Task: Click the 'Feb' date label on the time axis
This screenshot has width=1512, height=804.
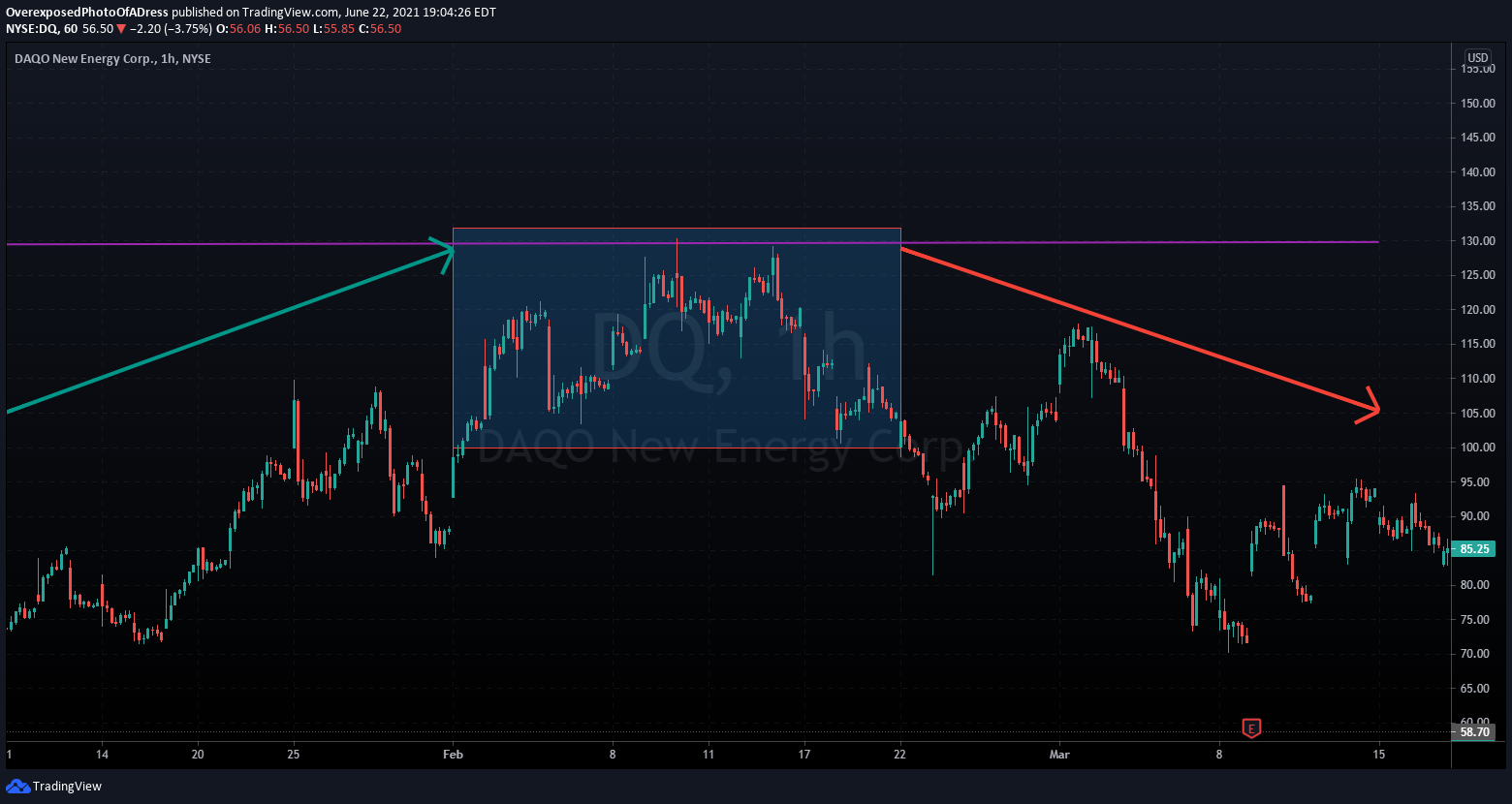Action: click(x=453, y=754)
